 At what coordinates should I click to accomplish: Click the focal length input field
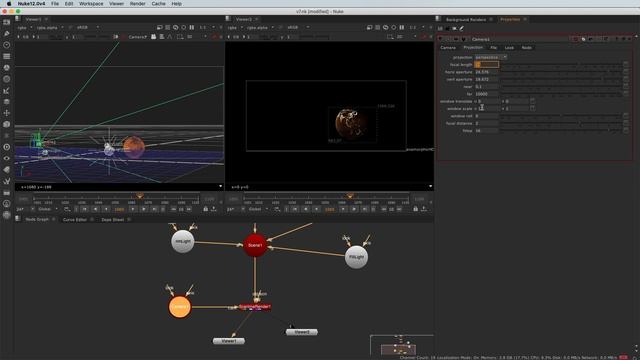click(x=487, y=64)
